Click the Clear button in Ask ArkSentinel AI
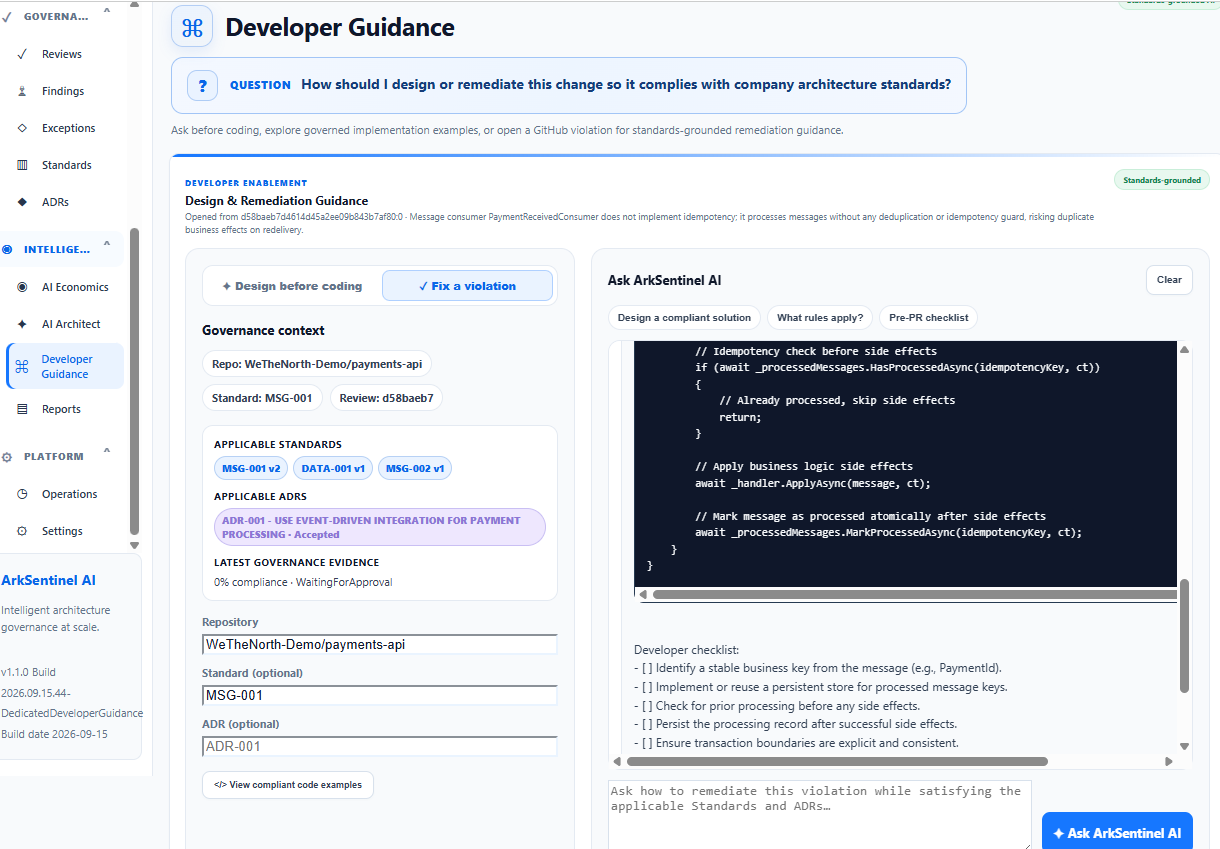Image resolution: width=1220 pixels, height=849 pixels. pos(1169,280)
